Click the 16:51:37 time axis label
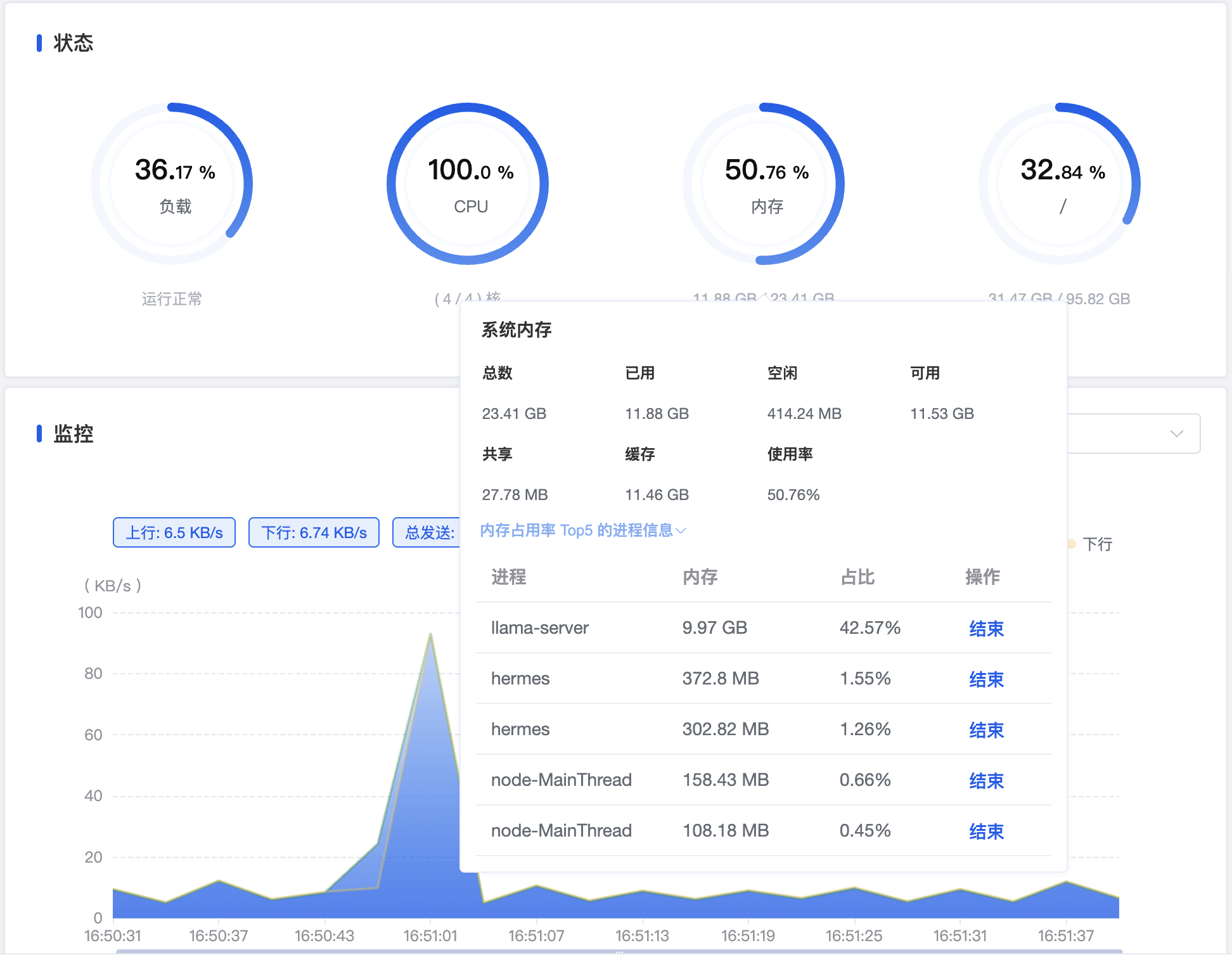 pyautogui.click(x=1066, y=935)
